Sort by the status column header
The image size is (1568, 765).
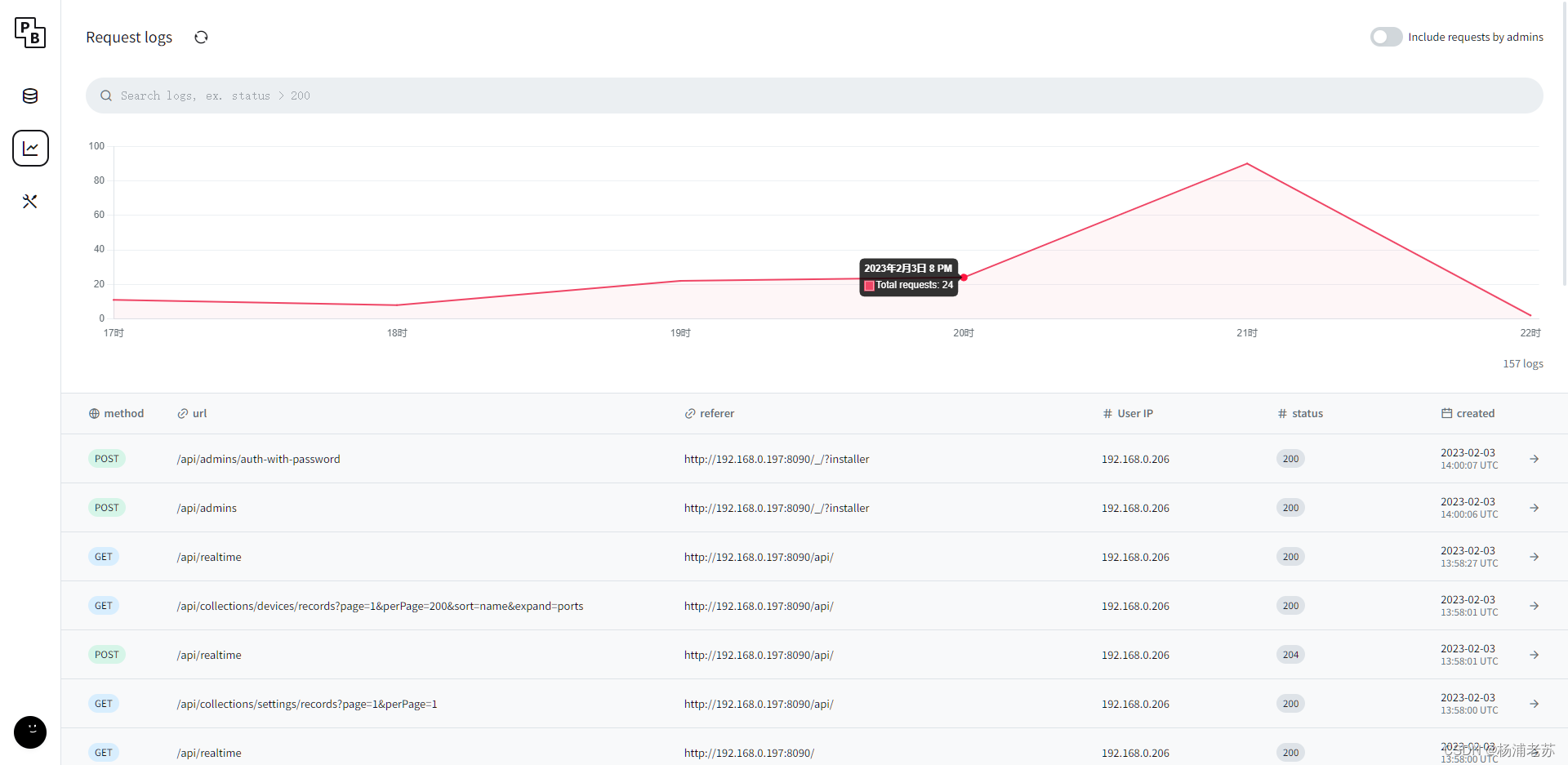click(x=1300, y=413)
